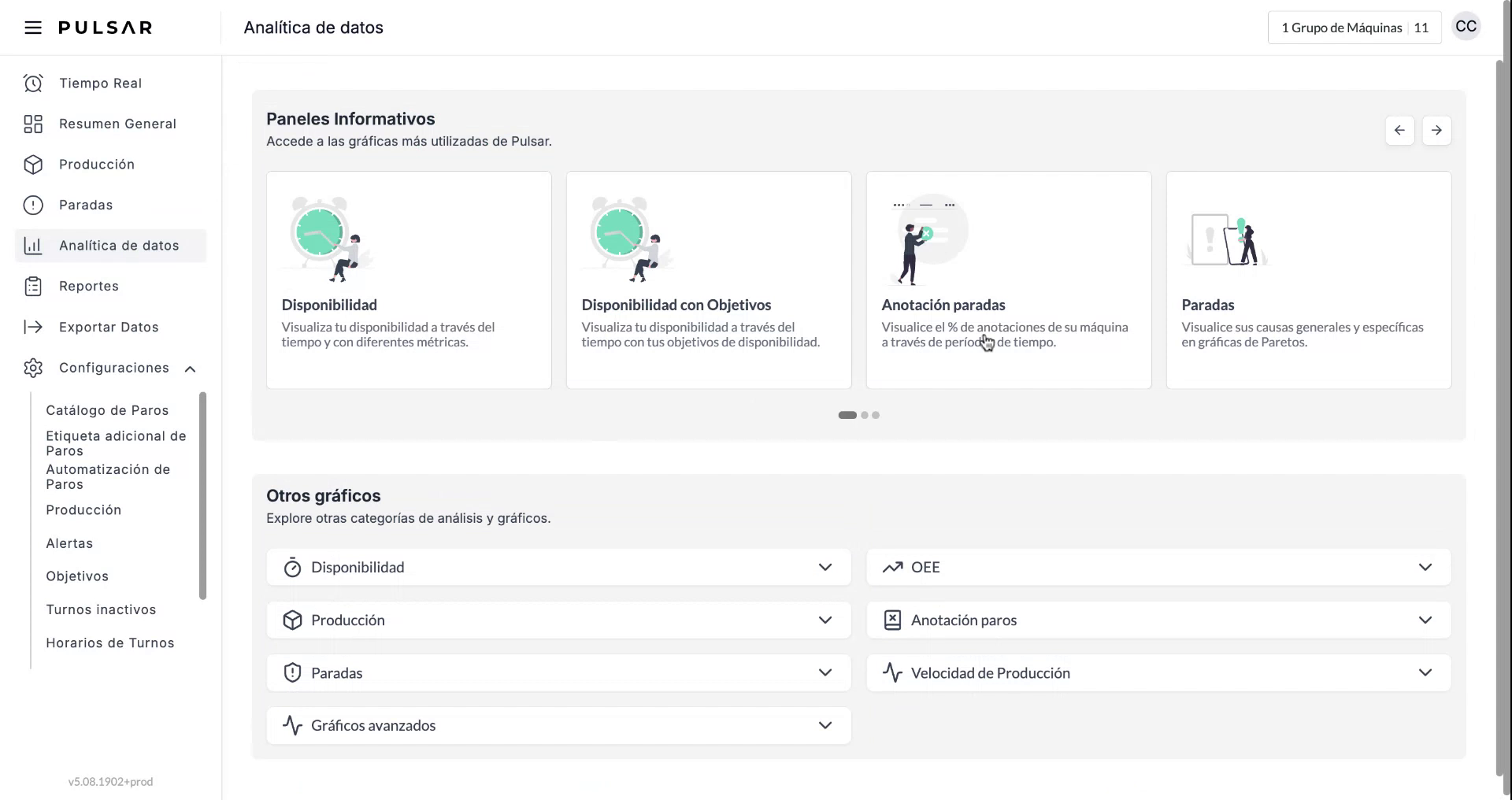Jump to the second carousel page dot
The width and height of the screenshot is (1512, 800).
[x=865, y=415]
